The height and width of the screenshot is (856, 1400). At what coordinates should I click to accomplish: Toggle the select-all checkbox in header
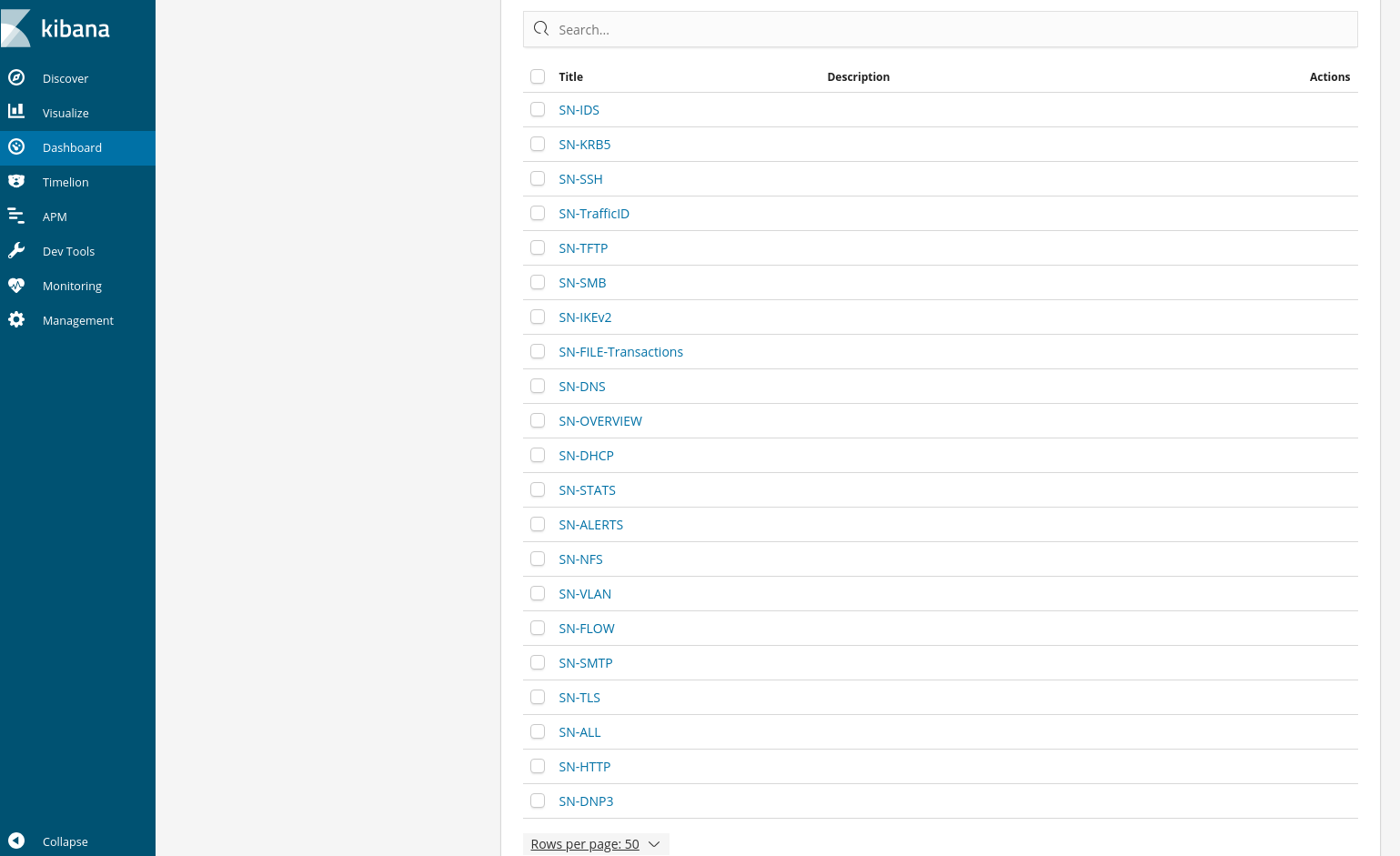click(x=538, y=76)
